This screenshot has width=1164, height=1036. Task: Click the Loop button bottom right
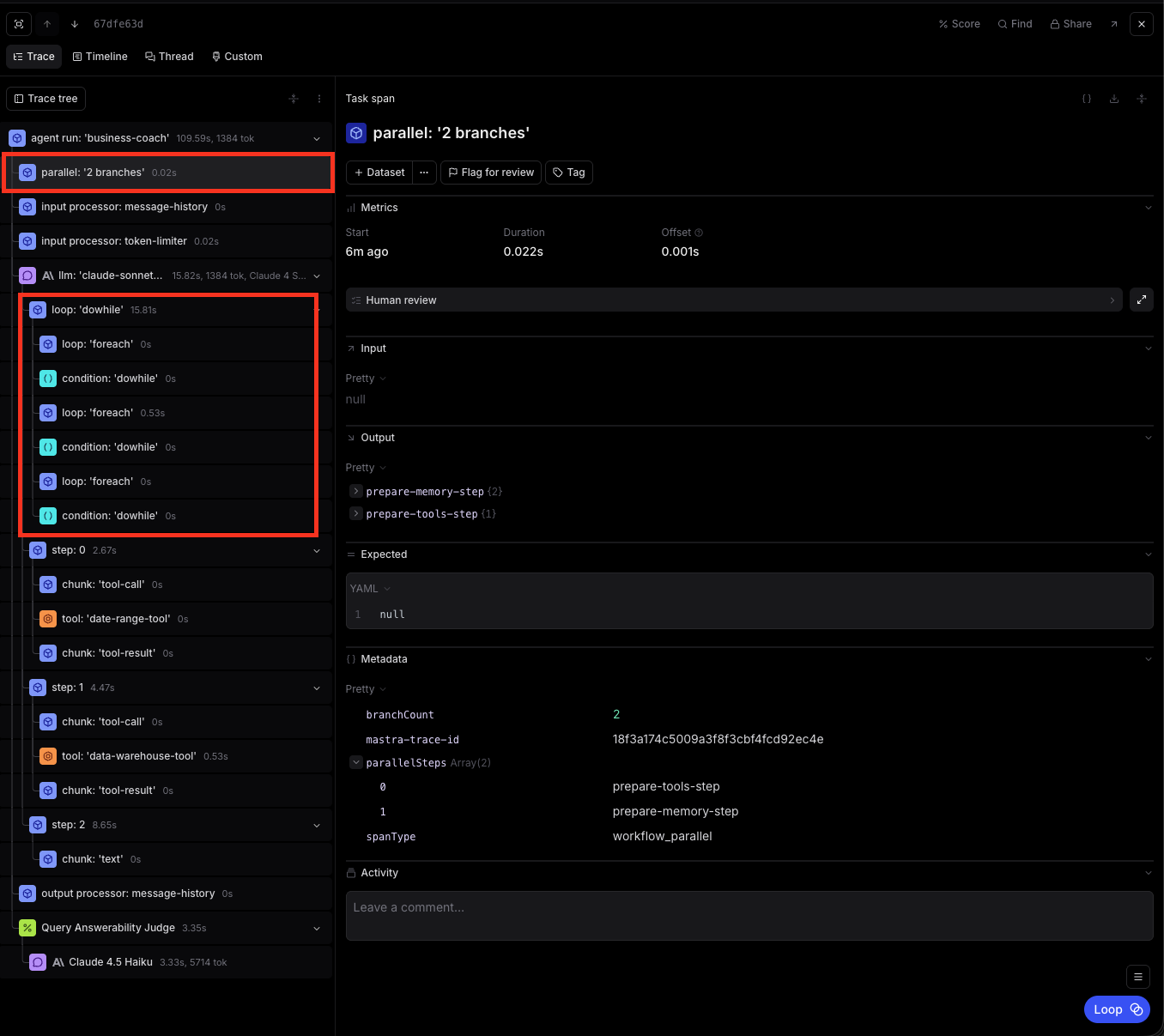coord(1117,1009)
